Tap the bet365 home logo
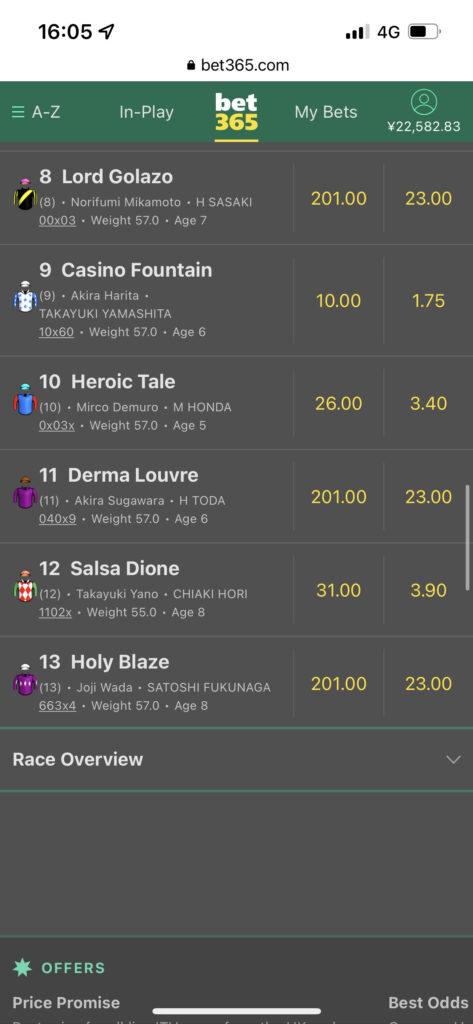The height and width of the screenshot is (1024, 473). pos(236,112)
